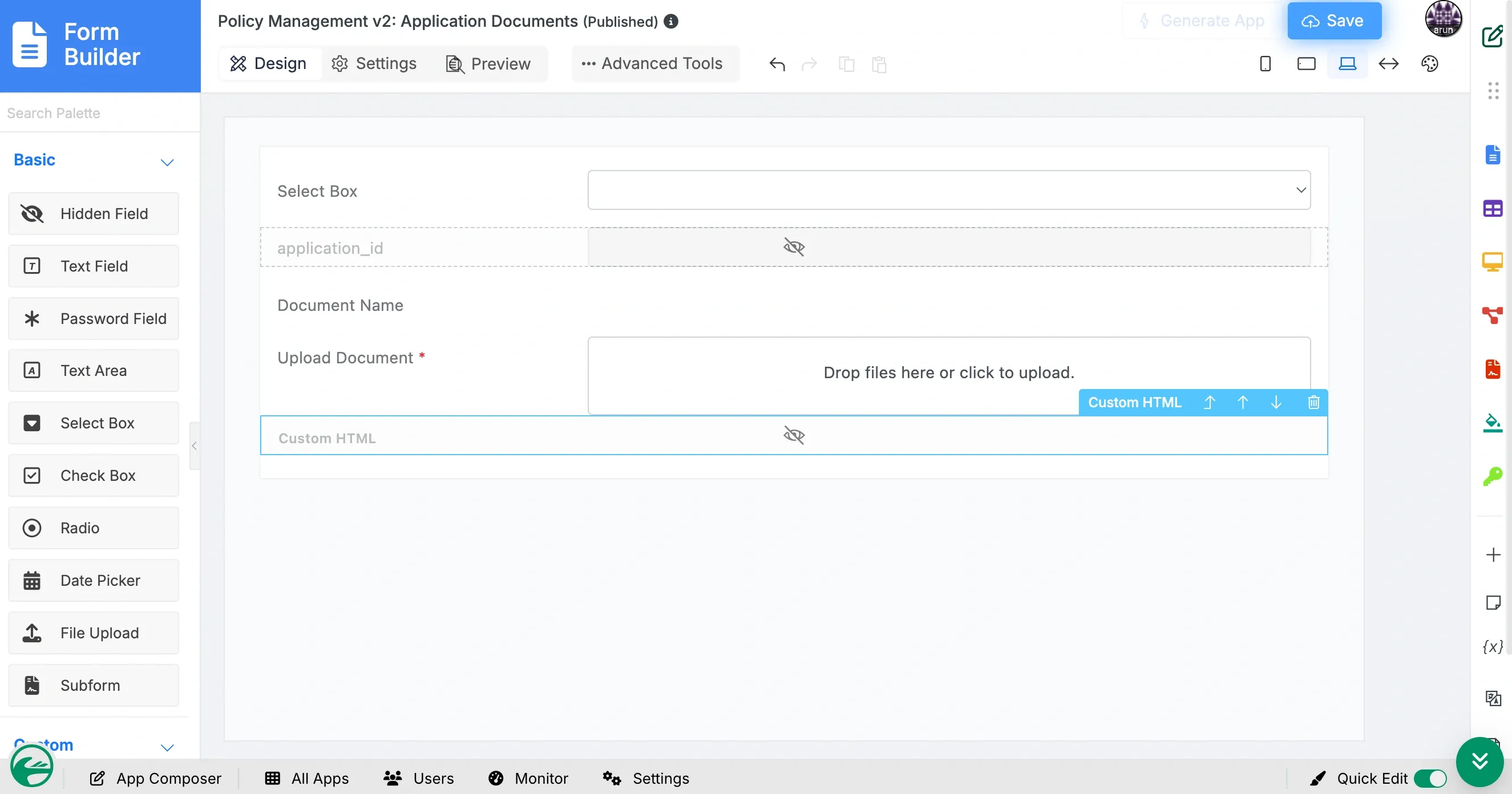Collapse the Basic palette section

click(167, 163)
